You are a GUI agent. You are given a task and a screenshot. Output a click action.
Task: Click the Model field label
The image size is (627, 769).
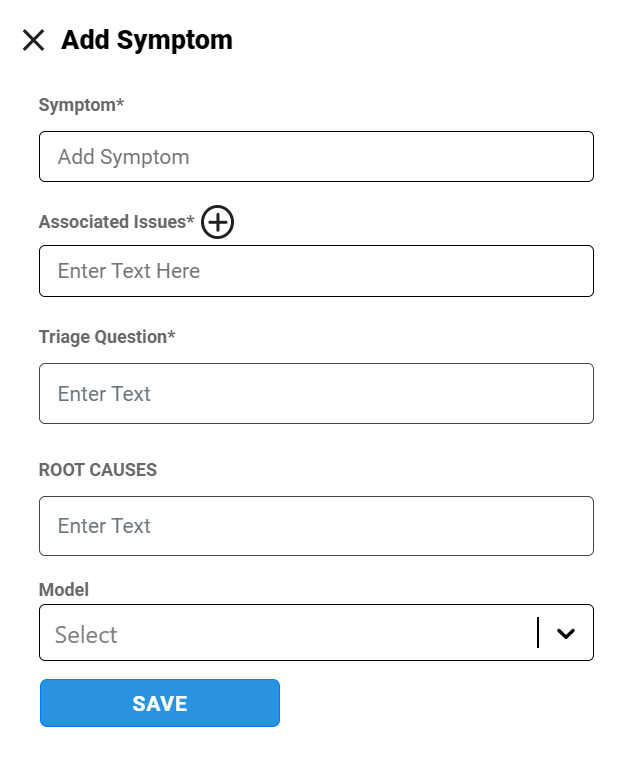click(64, 590)
